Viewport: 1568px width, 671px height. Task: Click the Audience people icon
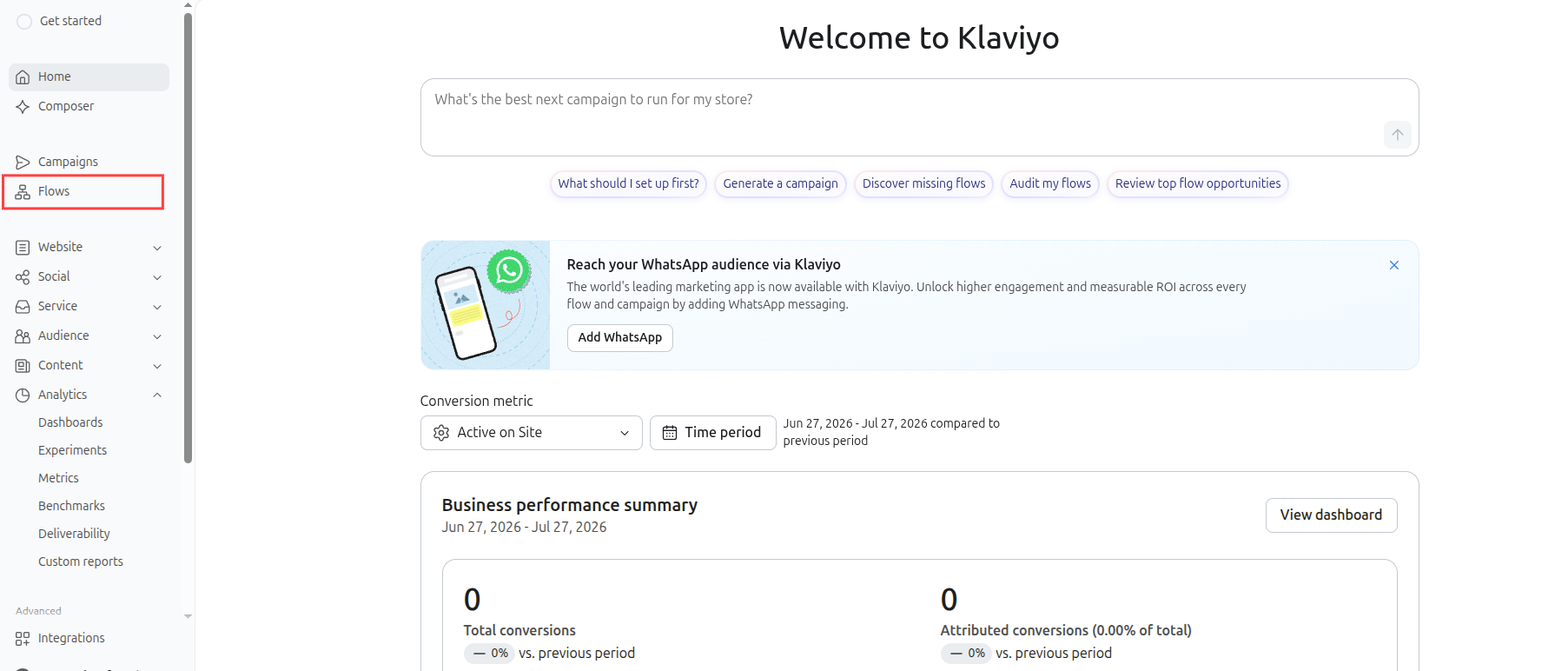click(23, 336)
